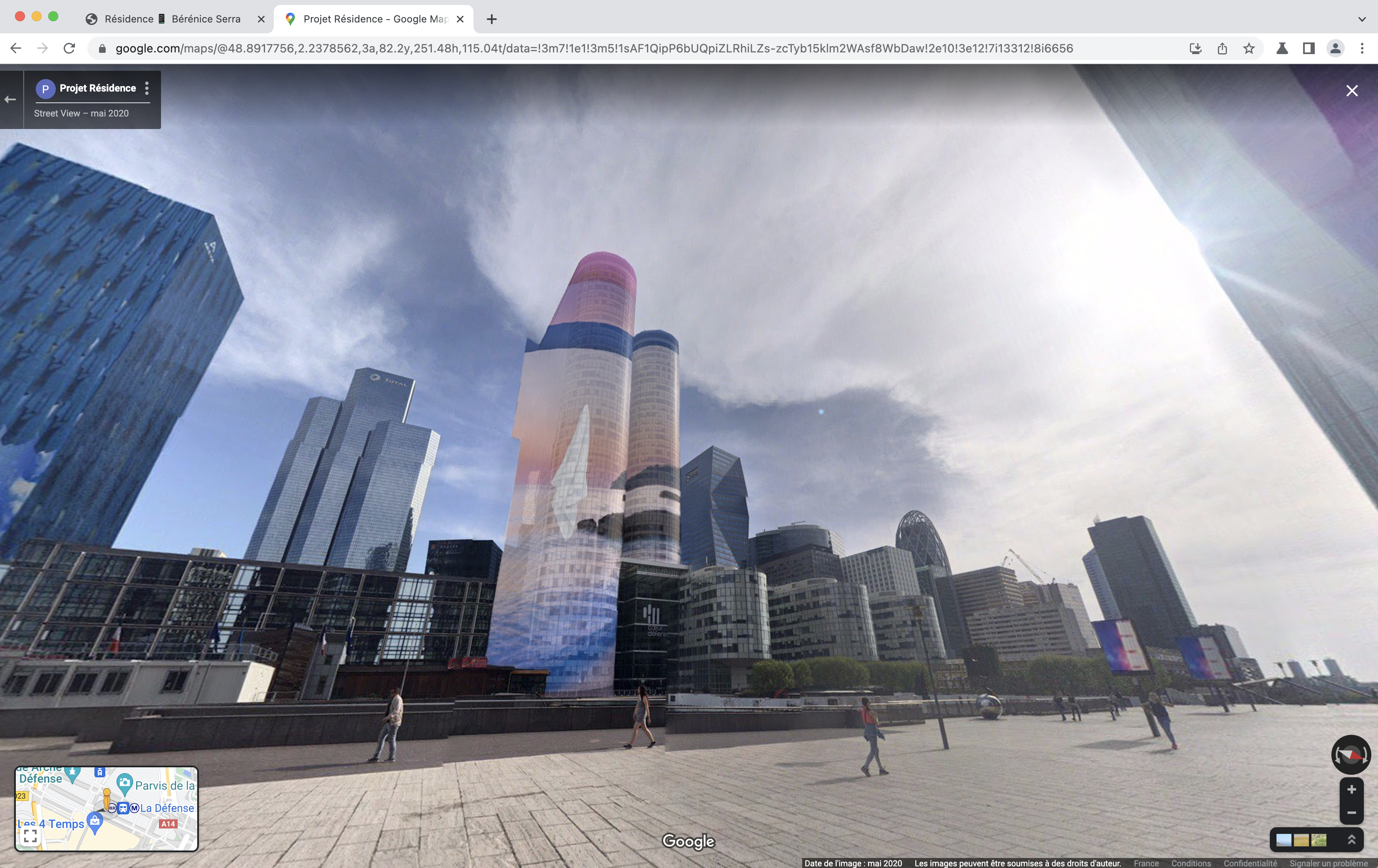Rotate view counterclockwise with compass left arrow

pyautogui.click(x=1336, y=755)
